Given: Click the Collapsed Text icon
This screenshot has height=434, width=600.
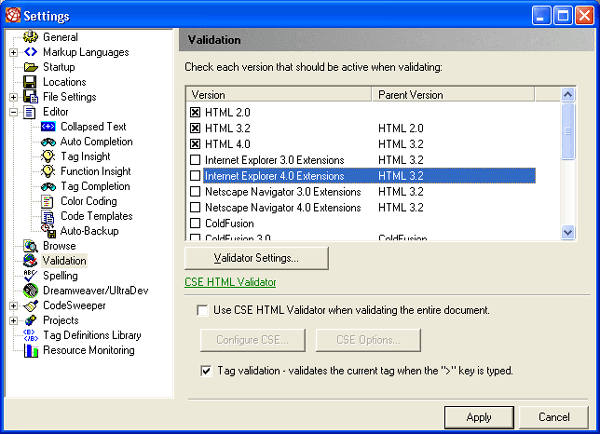Looking at the screenshot, I should [x=48, y=127].
